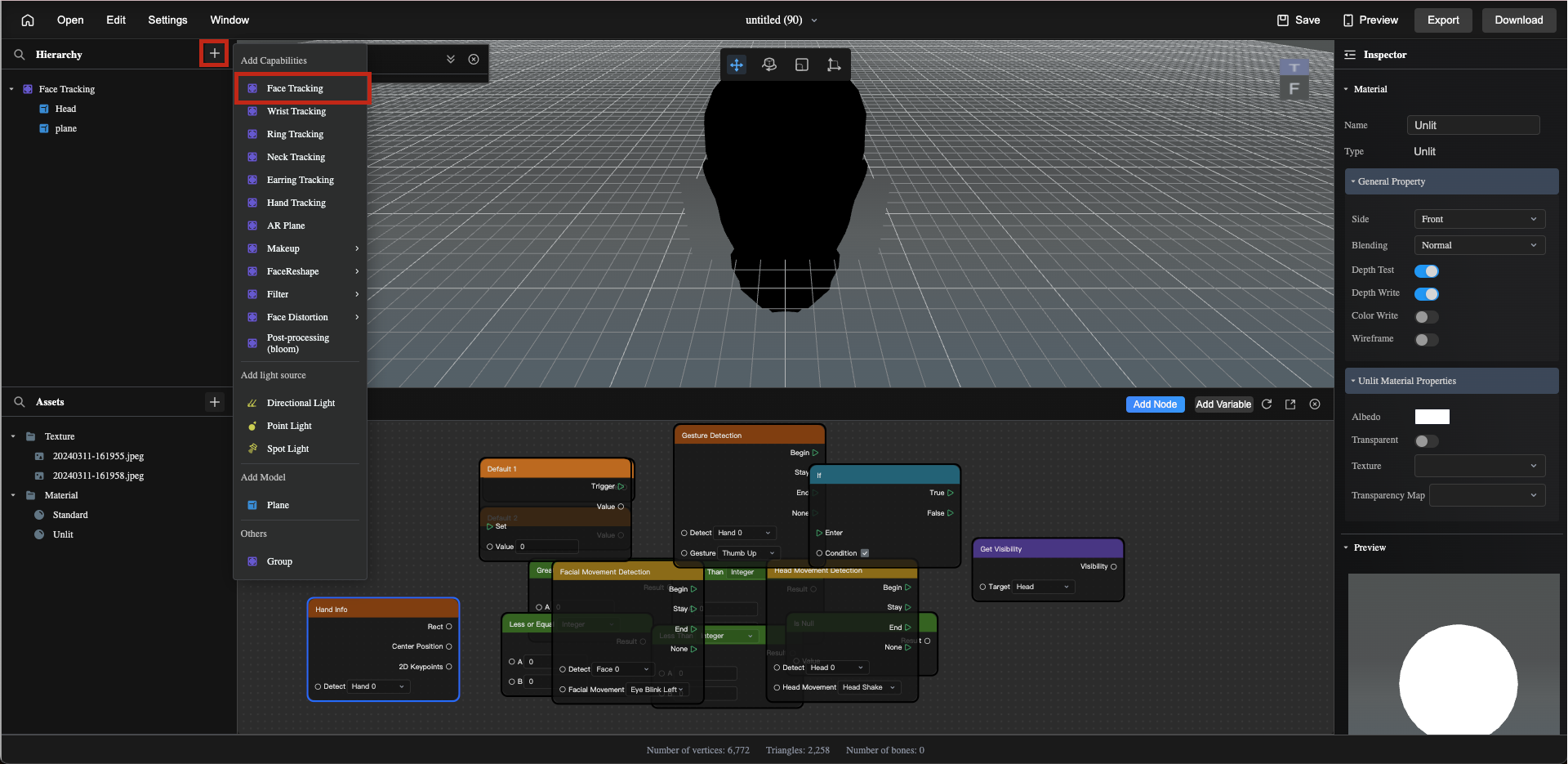Open the Blending dropdown

click(1479, 245)
